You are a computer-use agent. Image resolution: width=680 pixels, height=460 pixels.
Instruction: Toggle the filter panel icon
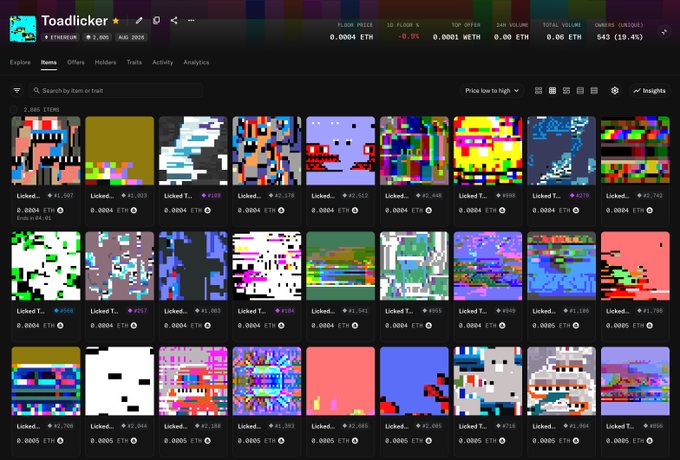[x=17, y=91]
